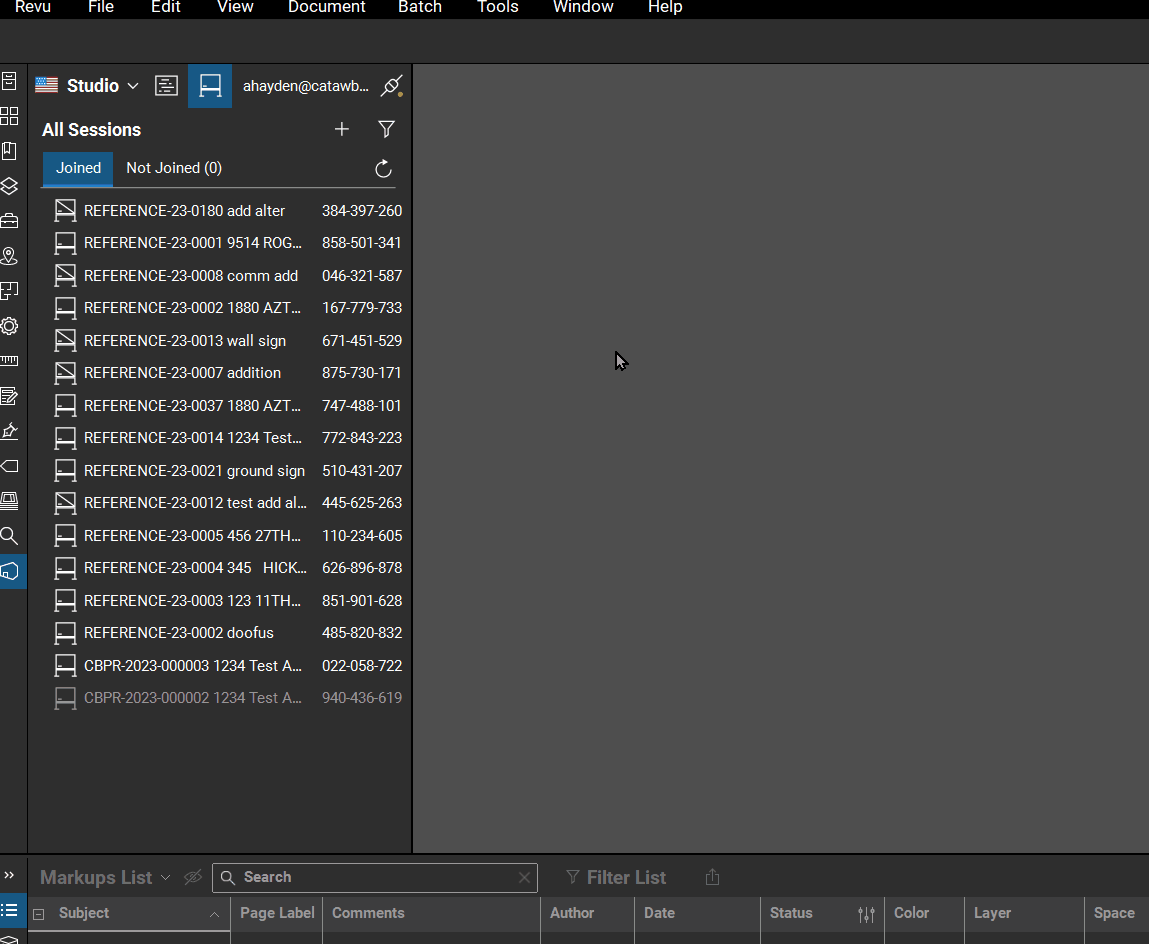This screenshot has height=944, width=1149.
Task: Expand the Studio server dropdown
Action: [x=133, y=86]
